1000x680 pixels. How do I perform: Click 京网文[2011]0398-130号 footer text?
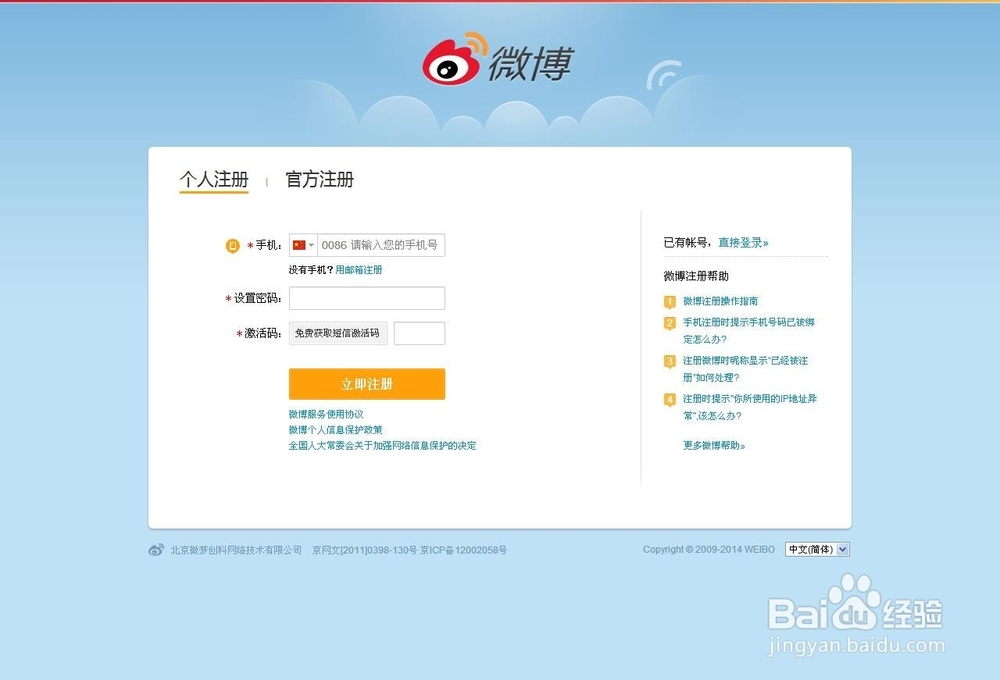[364, 550]
